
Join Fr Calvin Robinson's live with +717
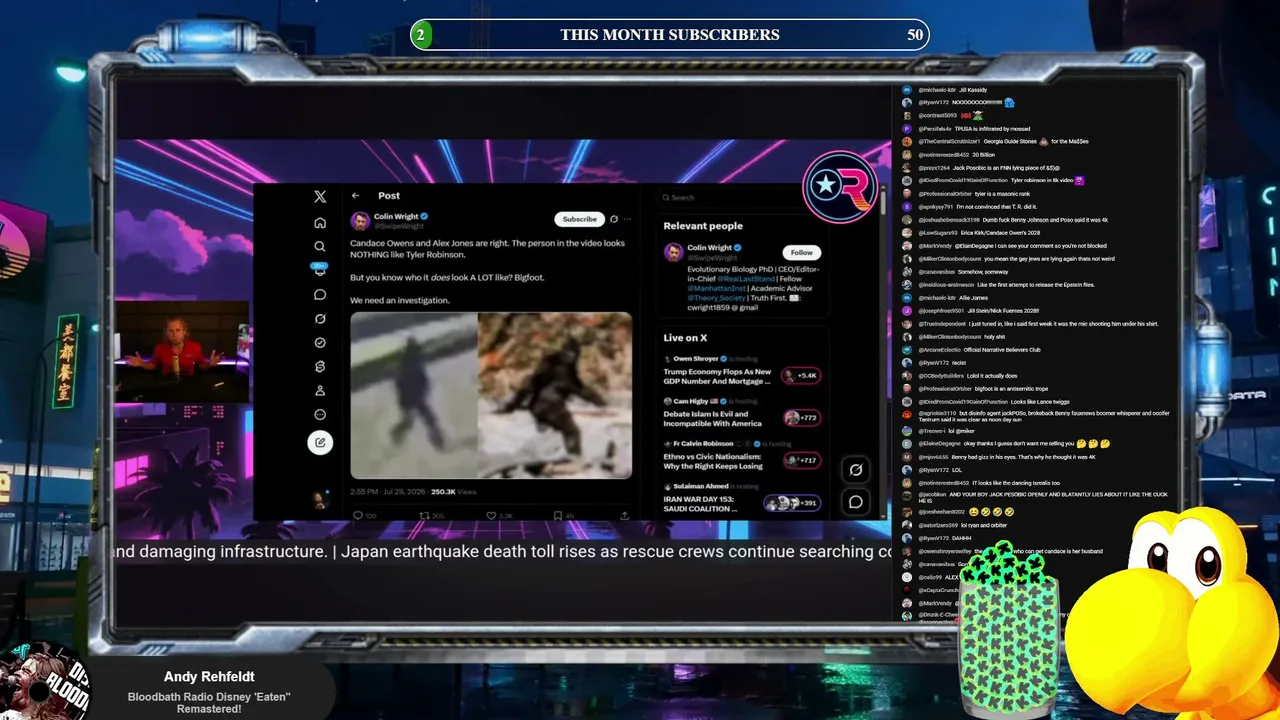[x=801, y=460]
